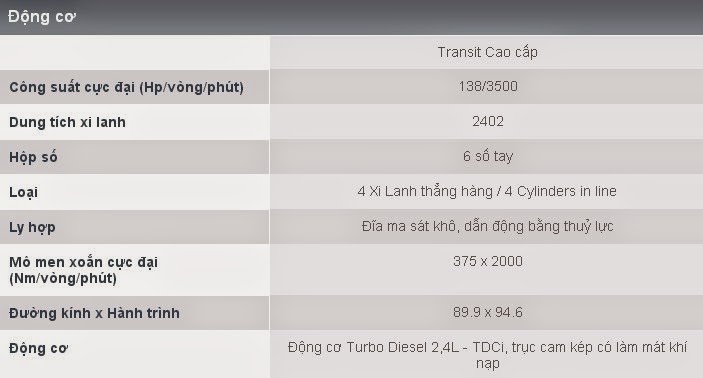This screenshot has height=378, width=703.
Task: Select the Transit Cao cấp column heading
Action: click(x=487, y=52)
